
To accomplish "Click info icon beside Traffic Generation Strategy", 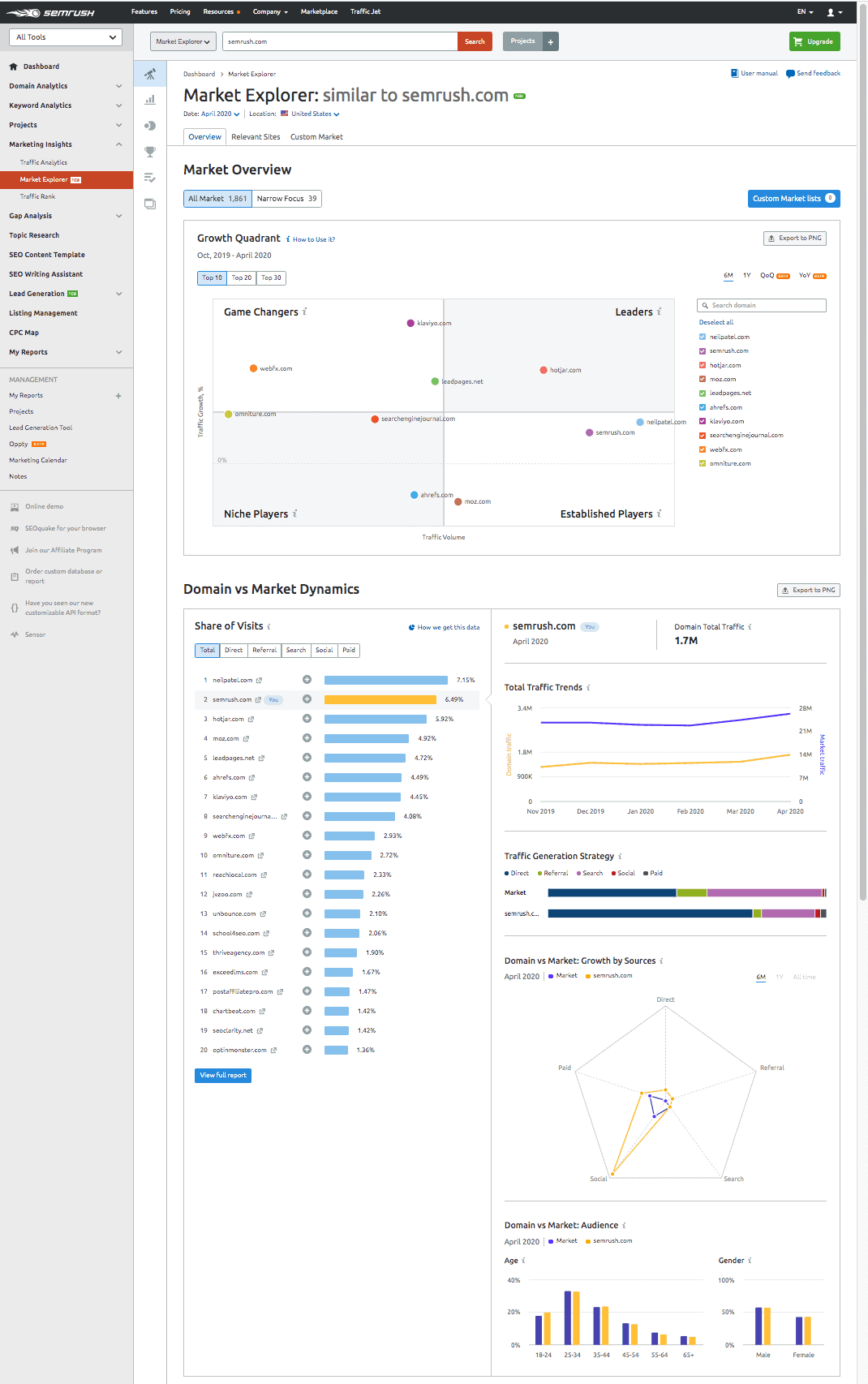I will [x=620, y=856].
